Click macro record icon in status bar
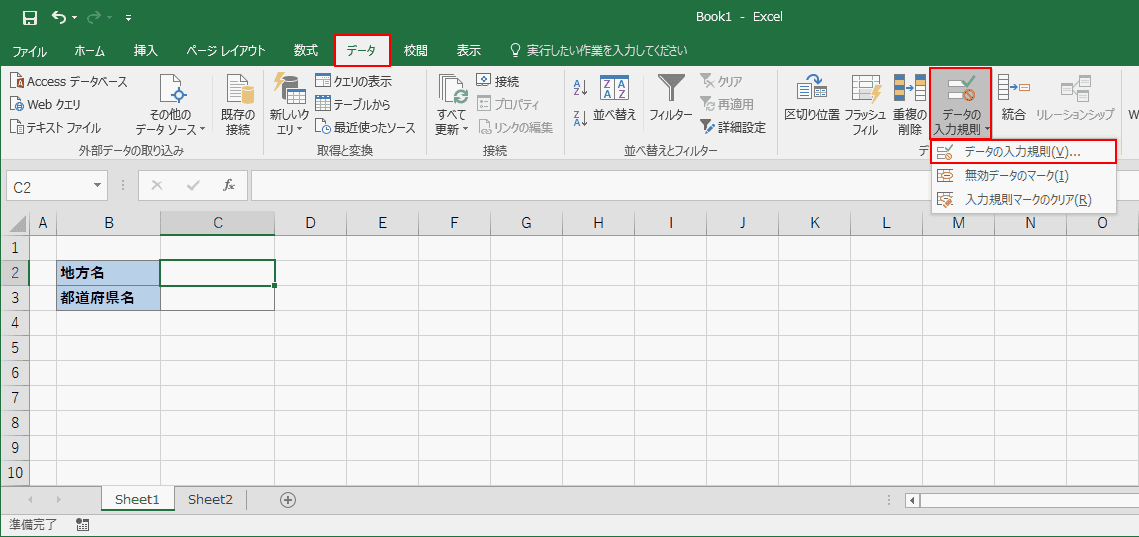 tap(82, 524)
